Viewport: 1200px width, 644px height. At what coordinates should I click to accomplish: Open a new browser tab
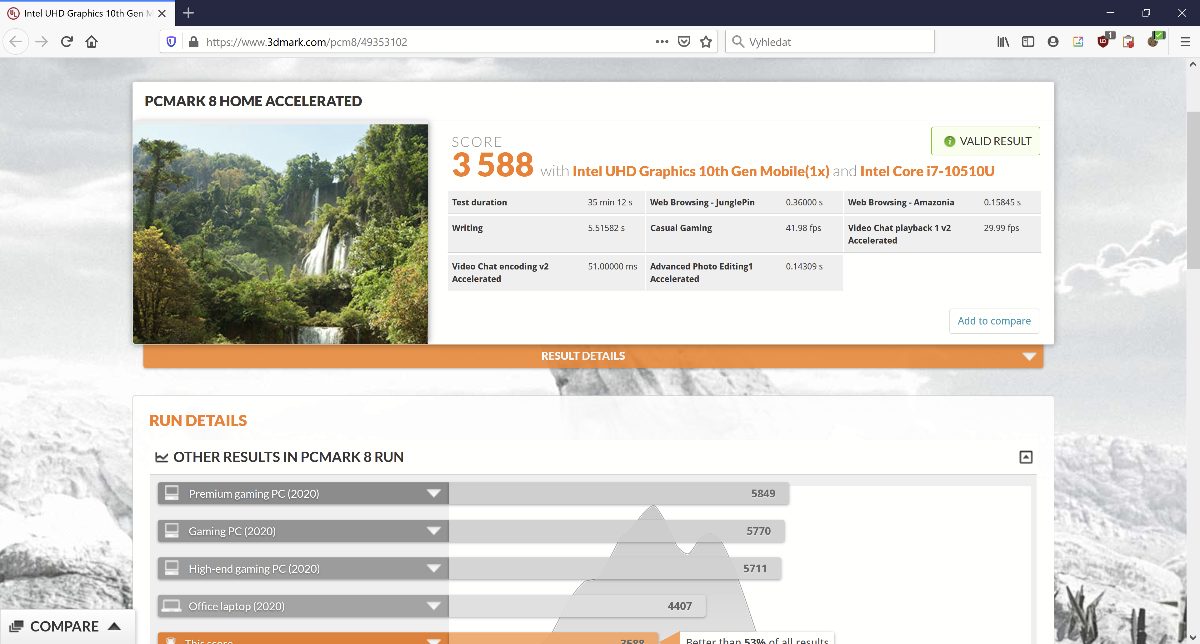pos(188,12)
